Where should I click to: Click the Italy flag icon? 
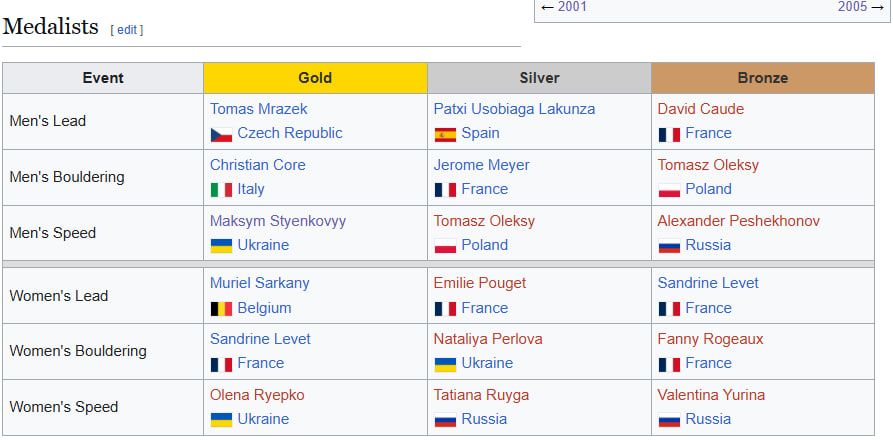221,190
